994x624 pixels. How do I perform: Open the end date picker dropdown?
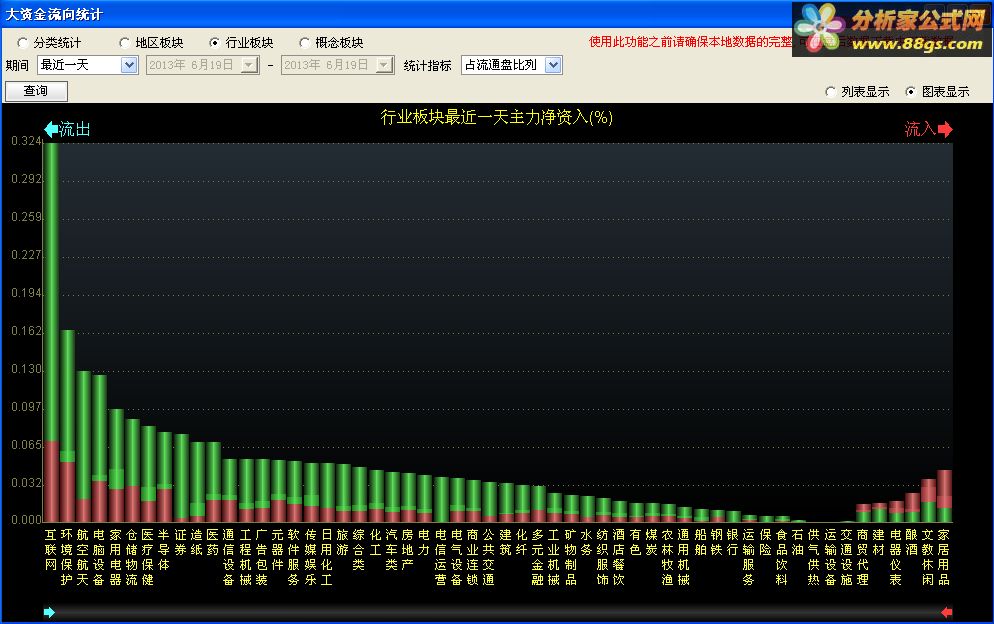tap(384, 65)
